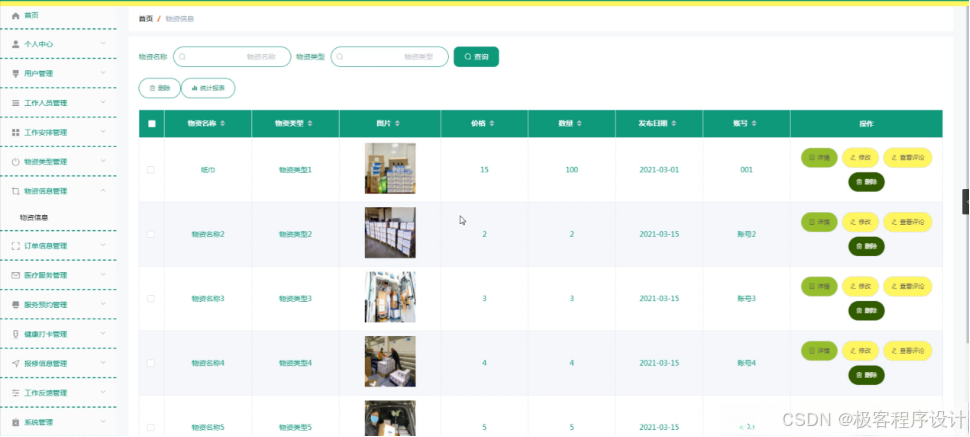Click 详情 button in the 纸巾 row

tap(819, 158)
